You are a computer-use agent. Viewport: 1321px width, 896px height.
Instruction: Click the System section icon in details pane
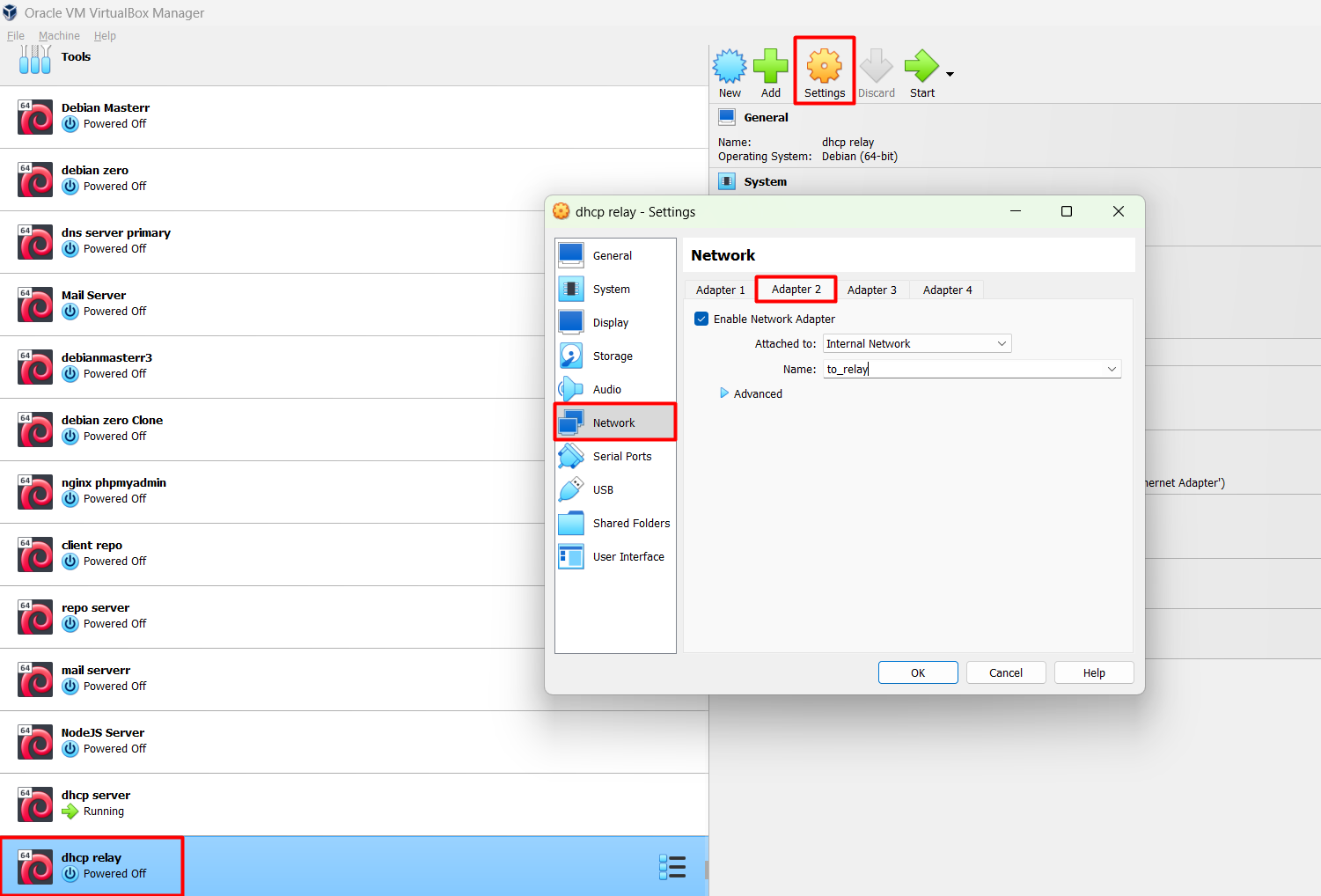[727, 181]
